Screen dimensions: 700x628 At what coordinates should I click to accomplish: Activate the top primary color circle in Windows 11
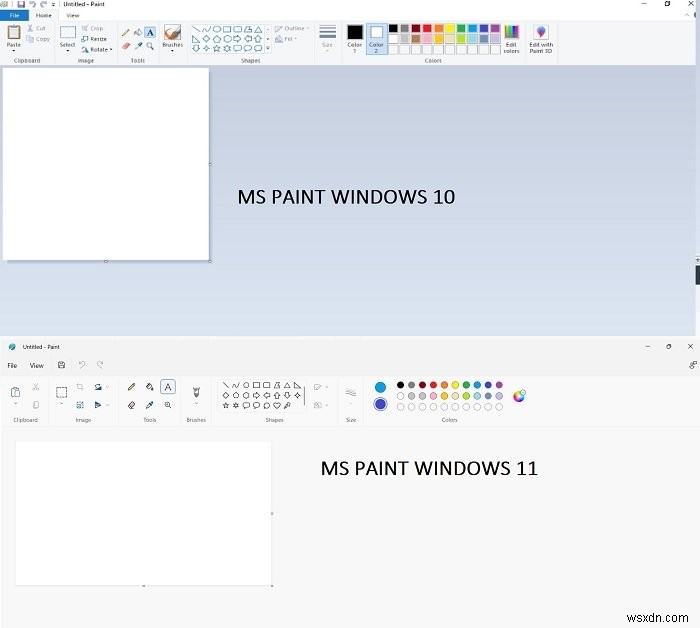coord(380,387)
